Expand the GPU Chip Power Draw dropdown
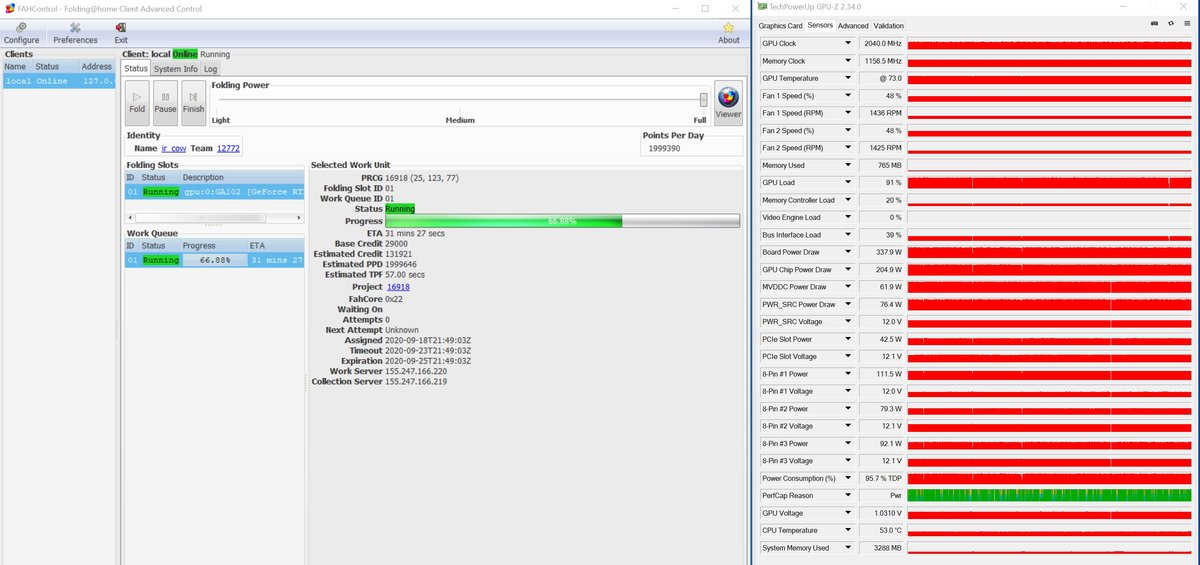This screenshot has width=1200, height=565. pyautogui.click(x=848, y=270)
